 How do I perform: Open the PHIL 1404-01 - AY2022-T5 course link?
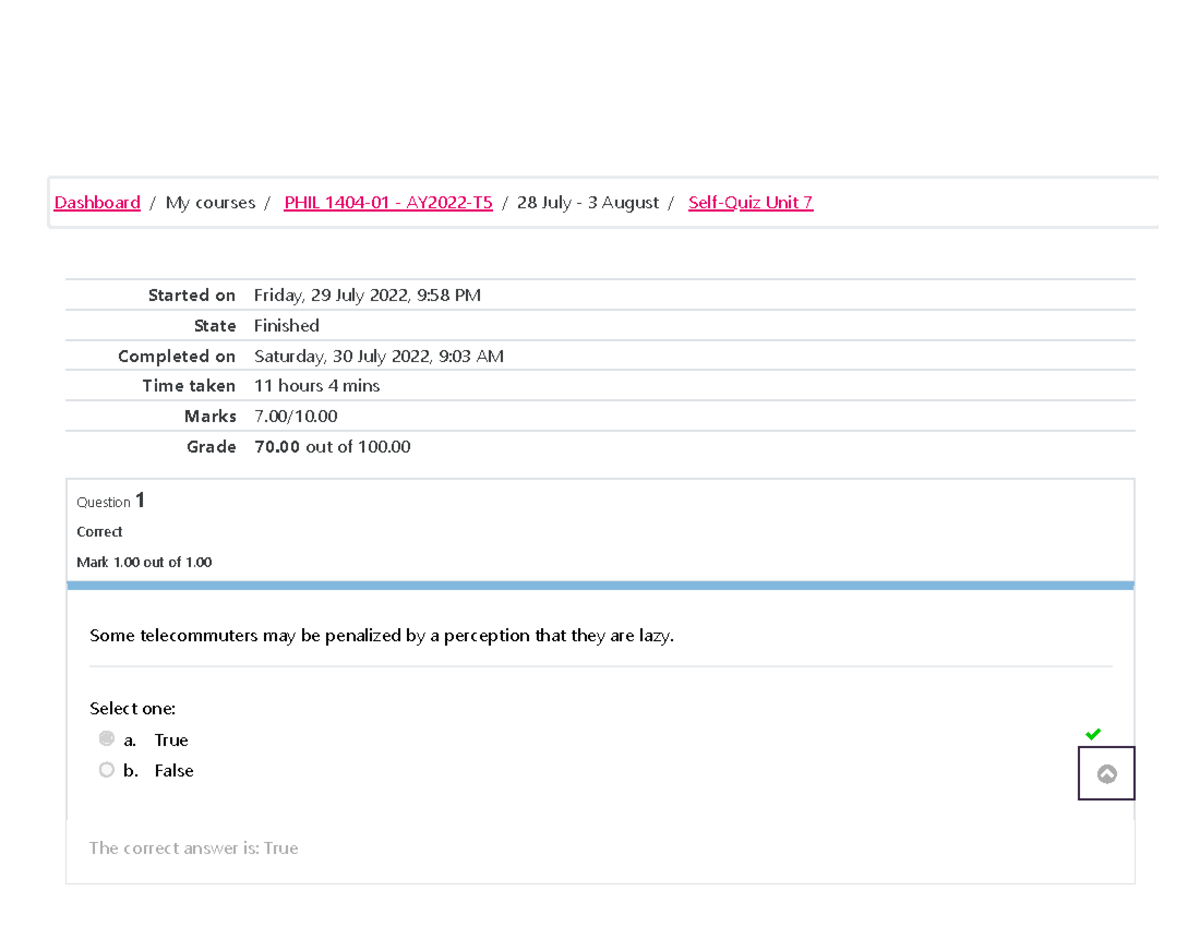(x=388, y=203)
